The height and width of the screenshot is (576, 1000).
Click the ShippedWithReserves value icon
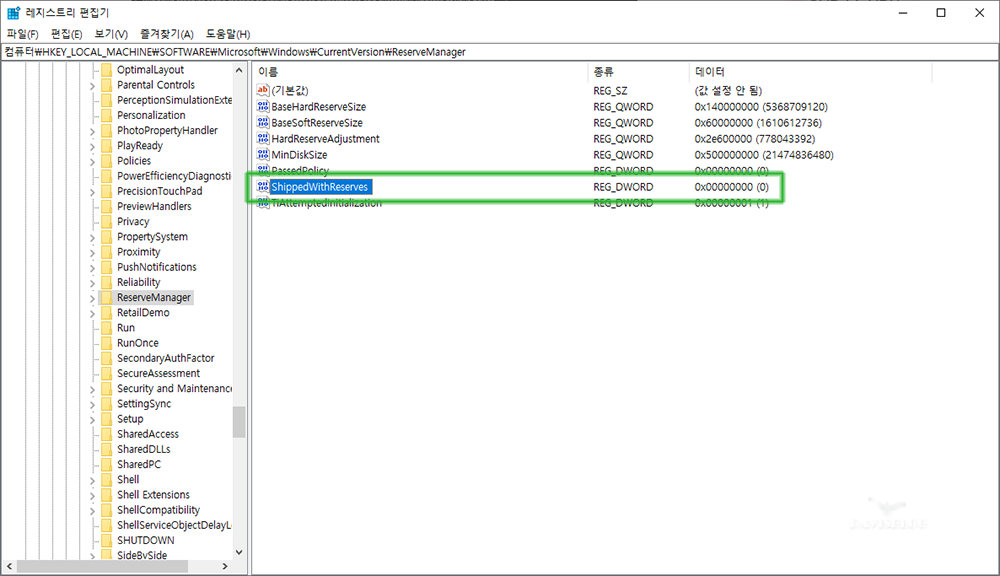[263, 186]
